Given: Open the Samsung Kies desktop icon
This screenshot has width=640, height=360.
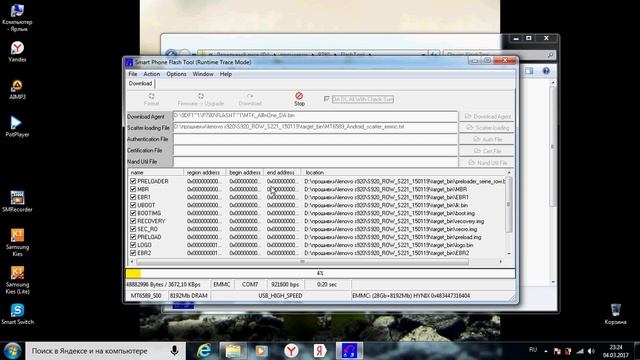Looking at the screenshot, I should [x=17, y=242].
